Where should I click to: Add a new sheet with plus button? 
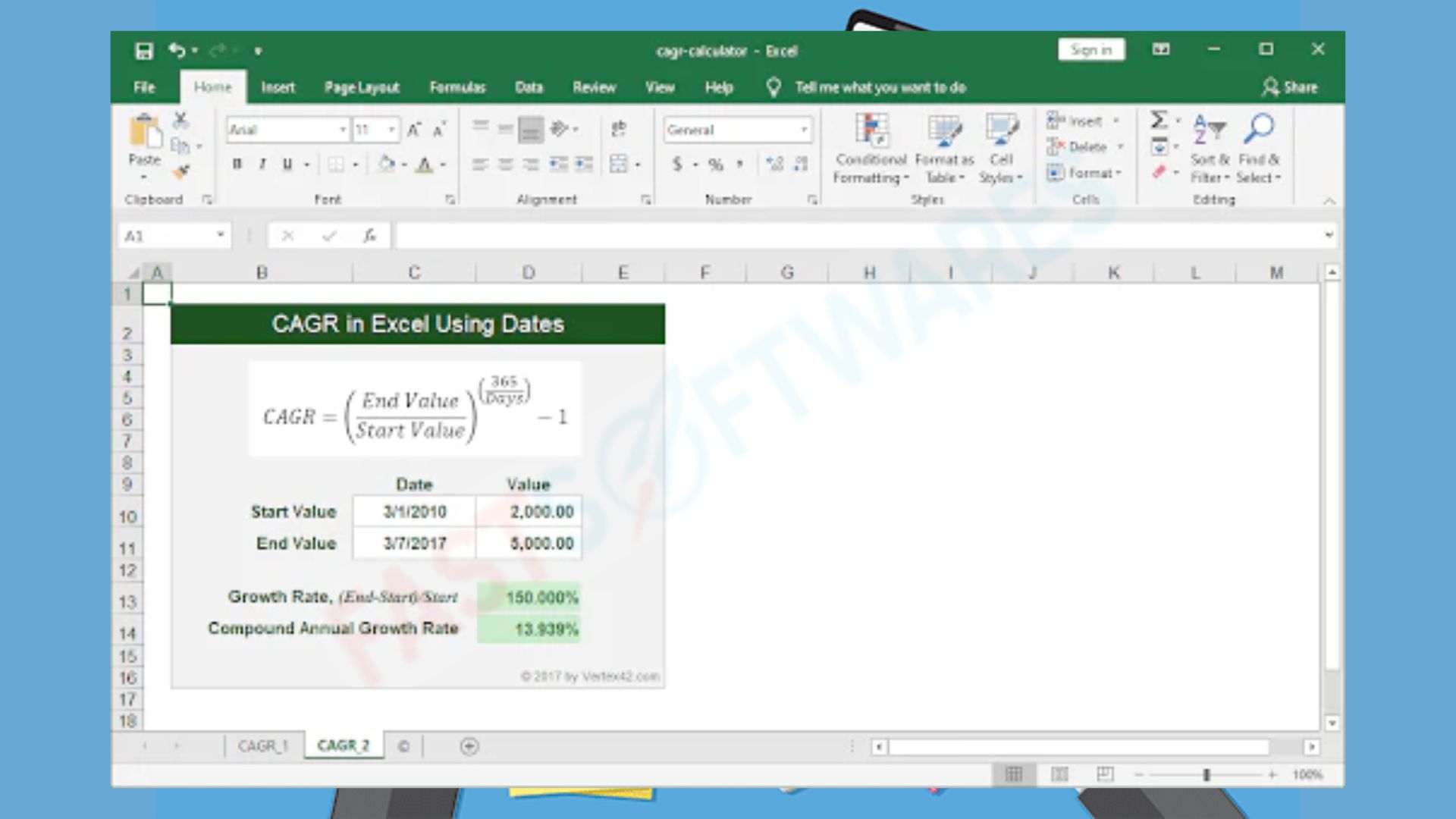(469, 746)
